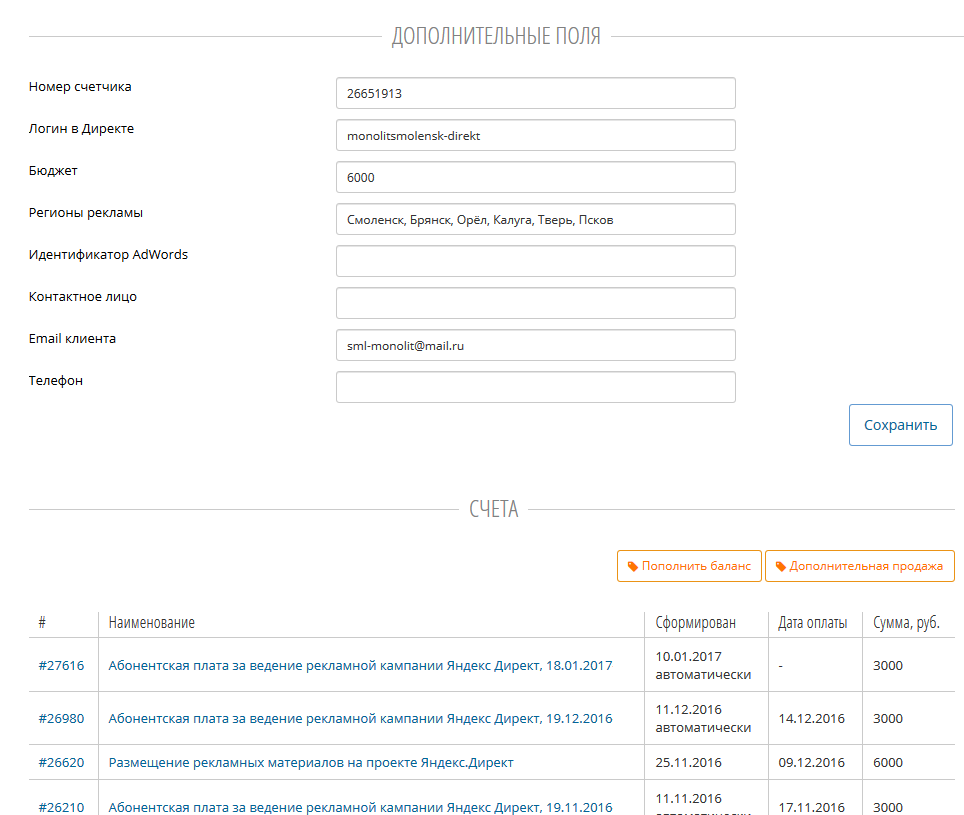Focus the empty Контактное лицо field
Viewport: 964px width, 815px height.
pos(535,303)
